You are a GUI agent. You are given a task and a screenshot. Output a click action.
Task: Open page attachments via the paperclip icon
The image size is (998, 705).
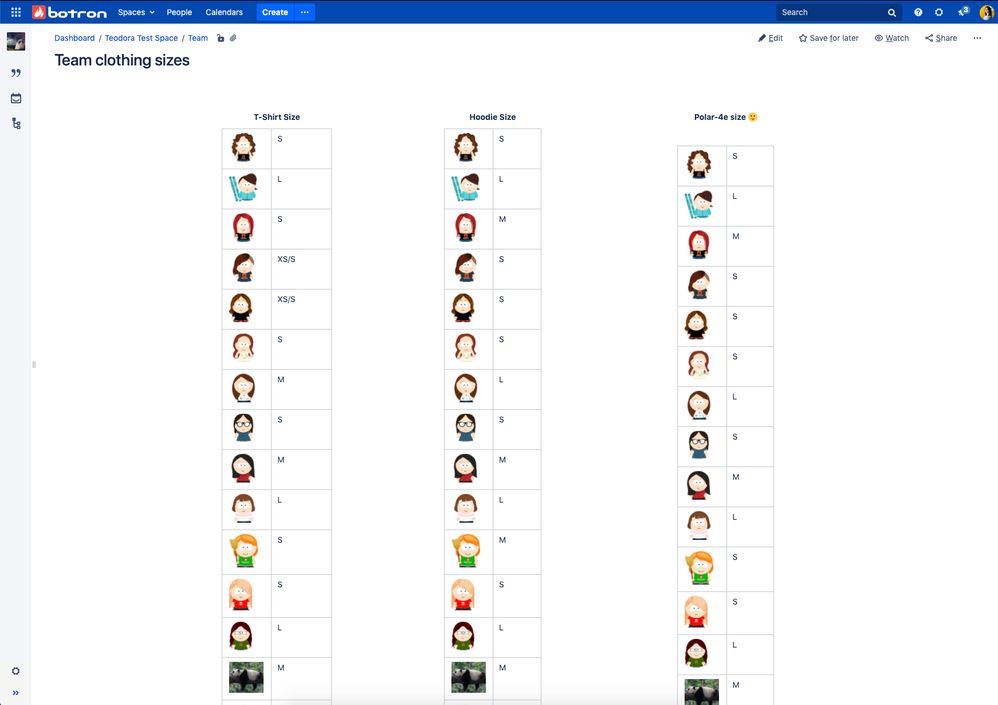pos(233,38)
